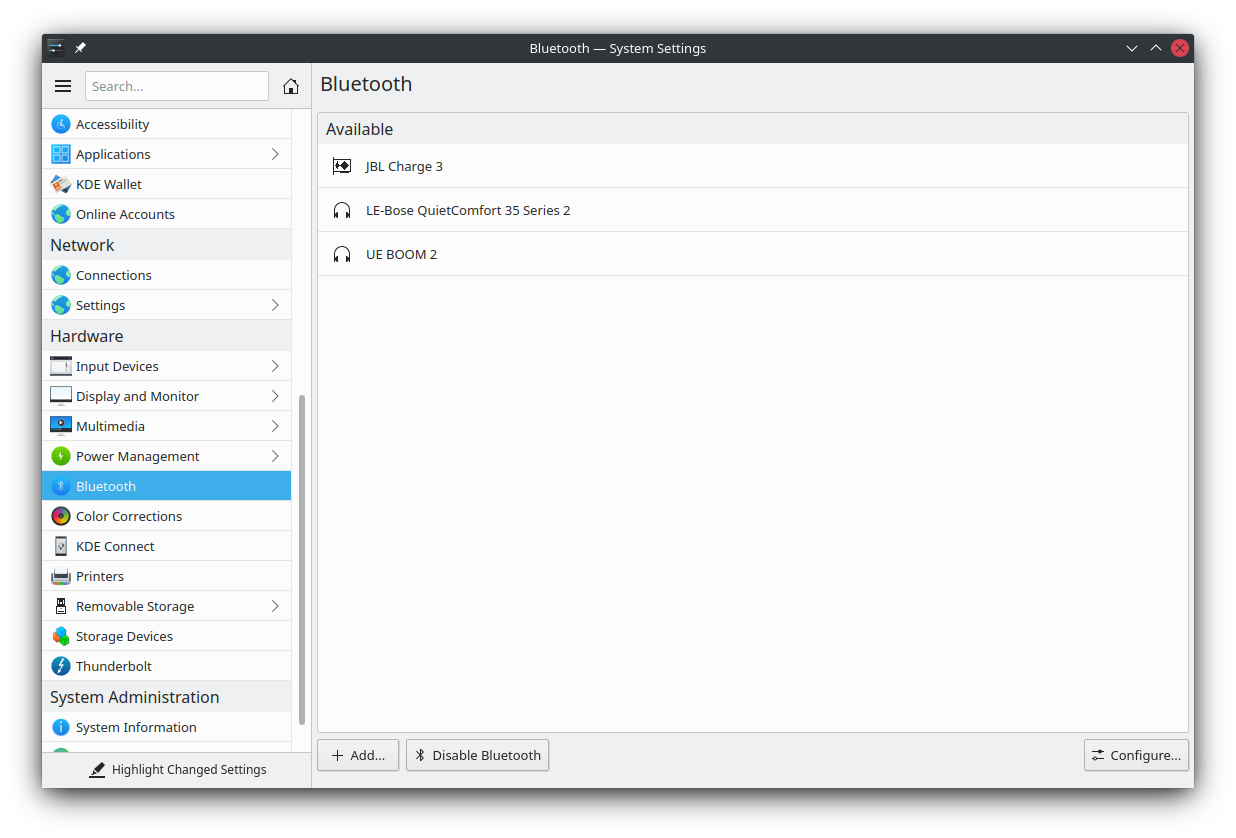Expand the Applications submenu chevron
1236x838 pixels.
[x=275, y=154]
